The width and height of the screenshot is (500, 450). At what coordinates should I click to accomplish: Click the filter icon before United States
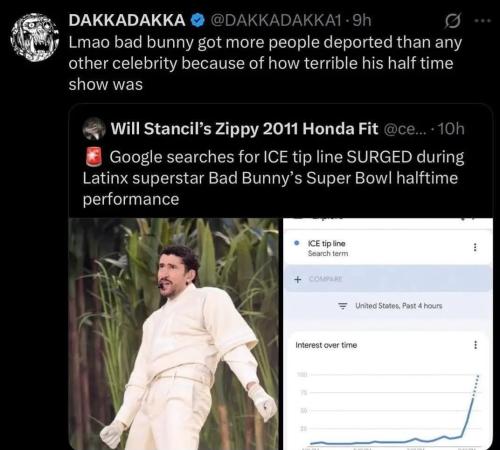(343, 306)
